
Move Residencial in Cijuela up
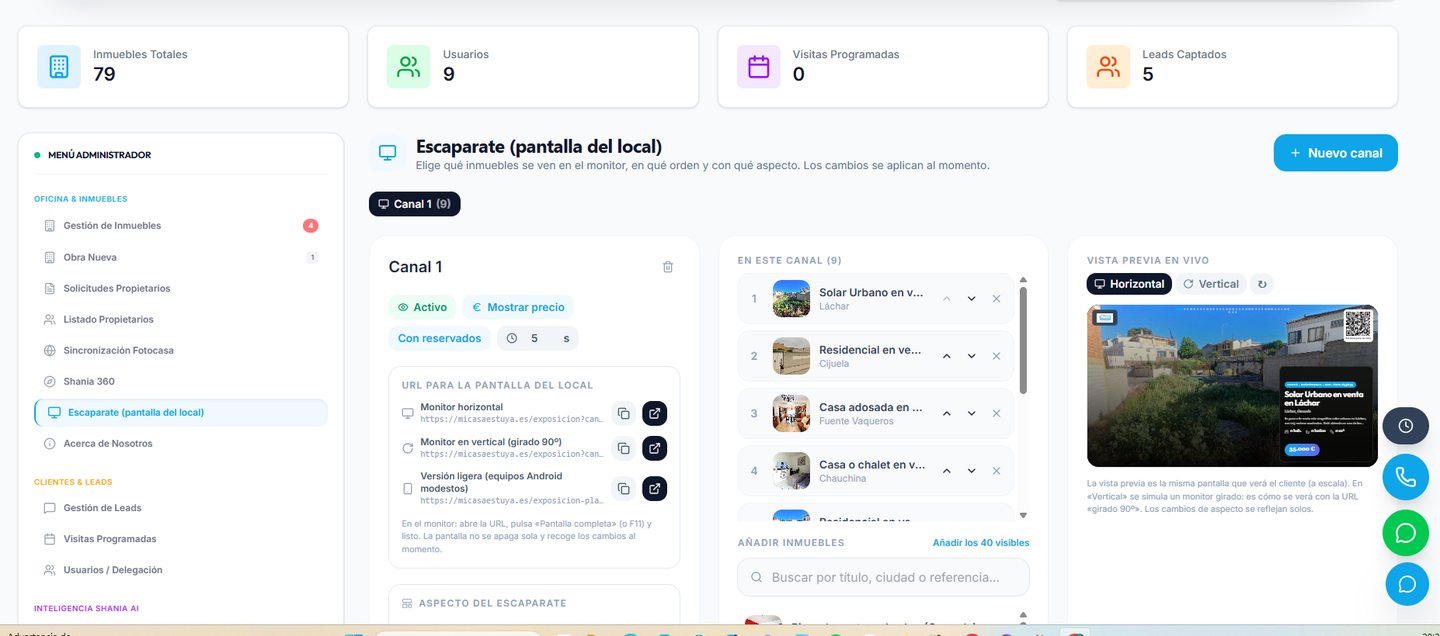pyautogui.click(x=946, y=356)
